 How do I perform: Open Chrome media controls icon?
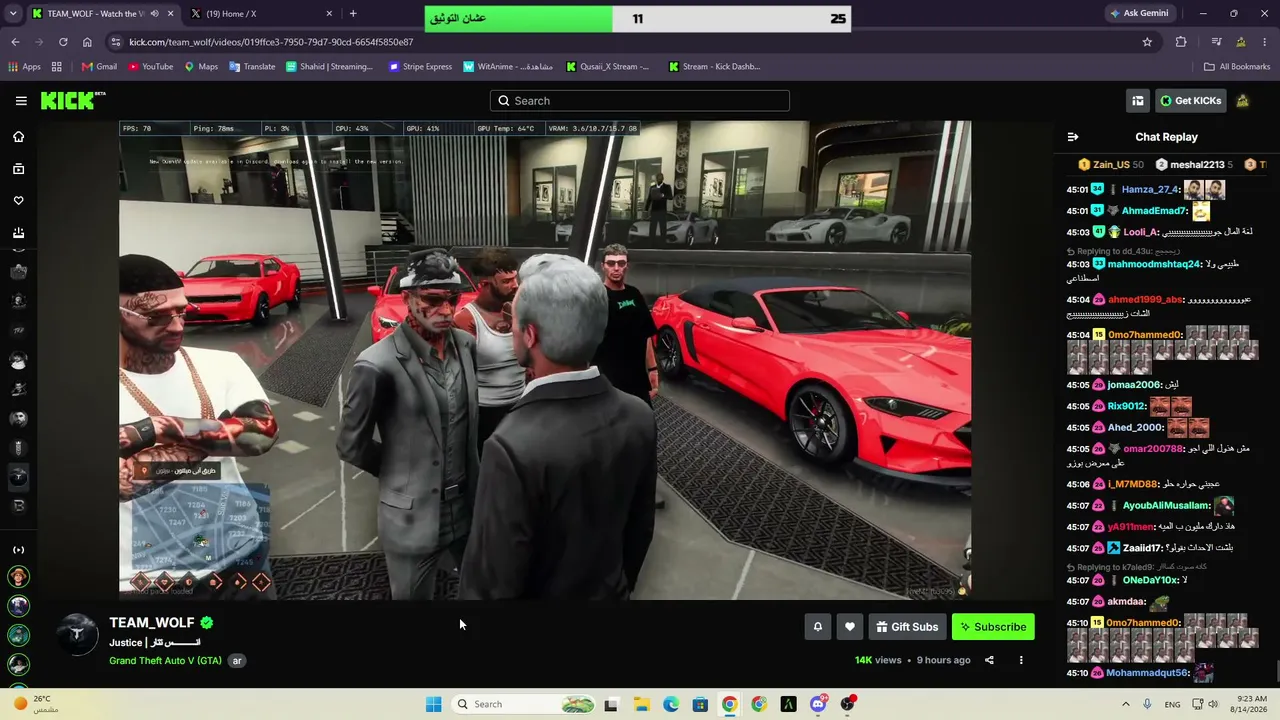(x=1216, y=42)
